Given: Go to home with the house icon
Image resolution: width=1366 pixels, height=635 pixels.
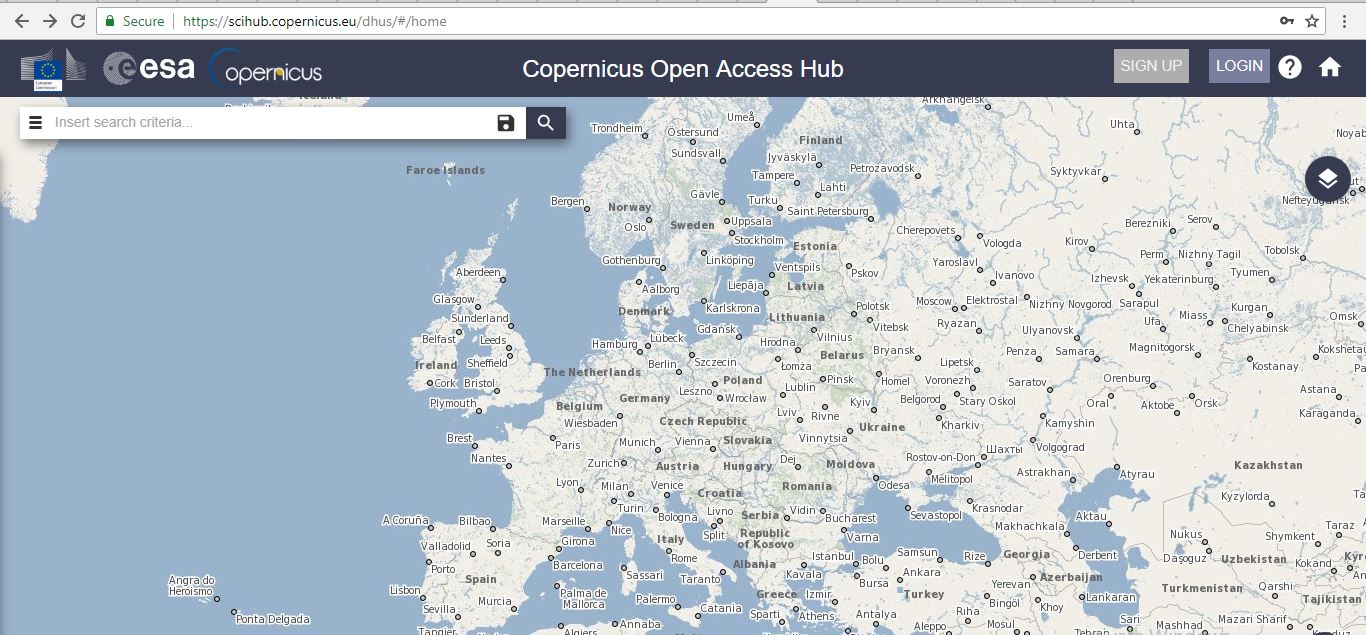Looking at the screenshot, I should [x=1329, y=67].
